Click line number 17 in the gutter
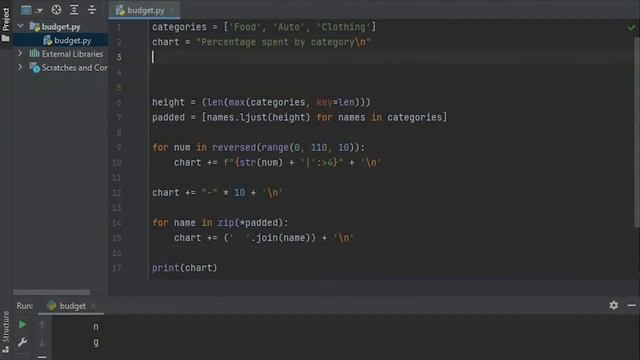 click(x=117, y=268)
